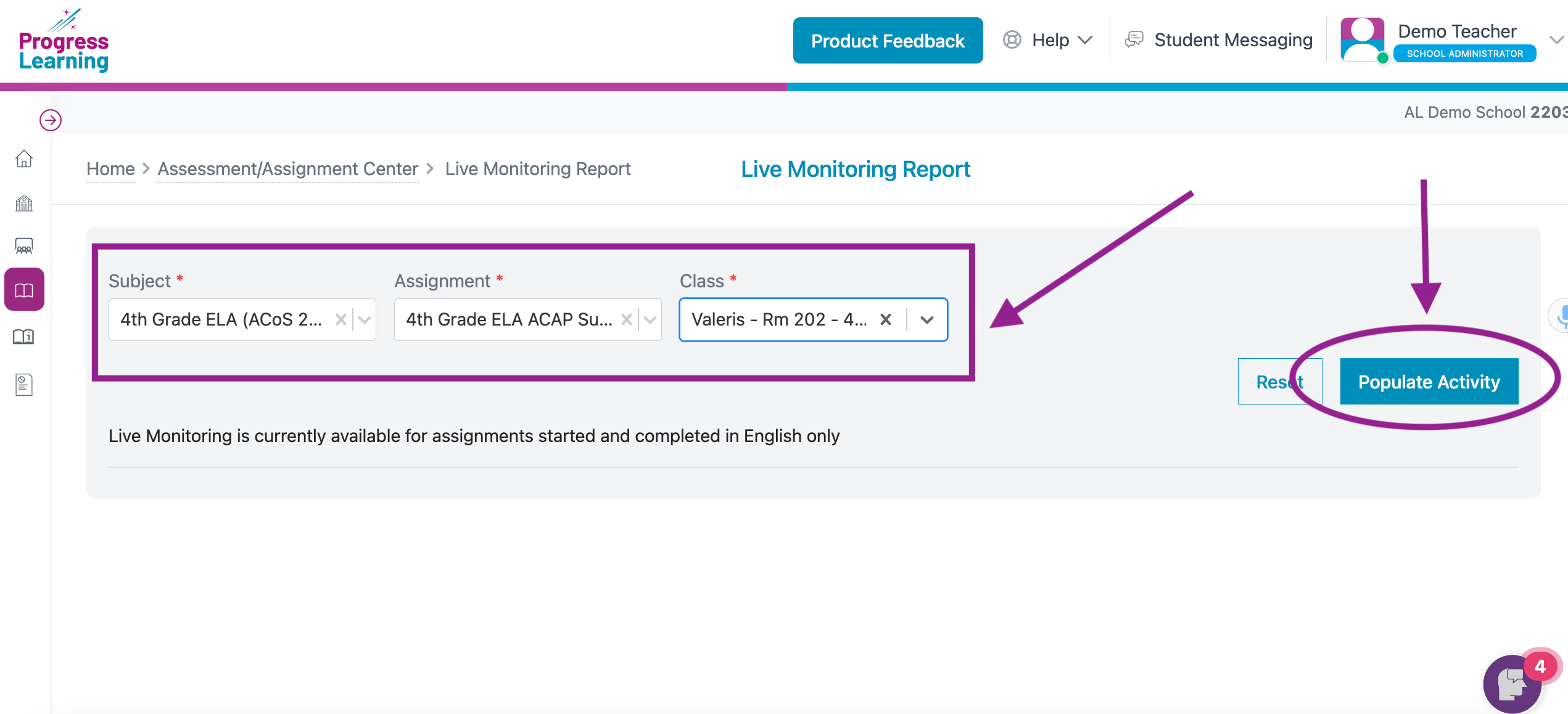Open the school building icon in sidebar
1568x714 pixels.
pos(24,203)
